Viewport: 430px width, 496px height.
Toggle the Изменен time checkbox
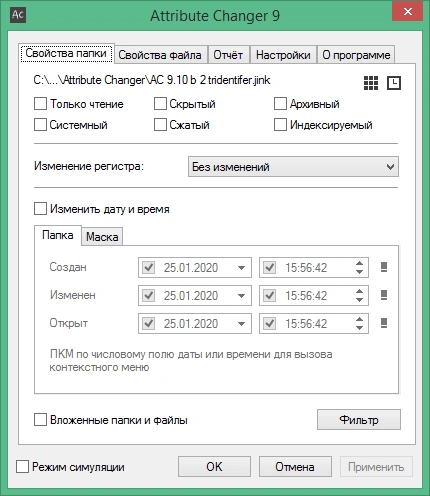point(269,295)
